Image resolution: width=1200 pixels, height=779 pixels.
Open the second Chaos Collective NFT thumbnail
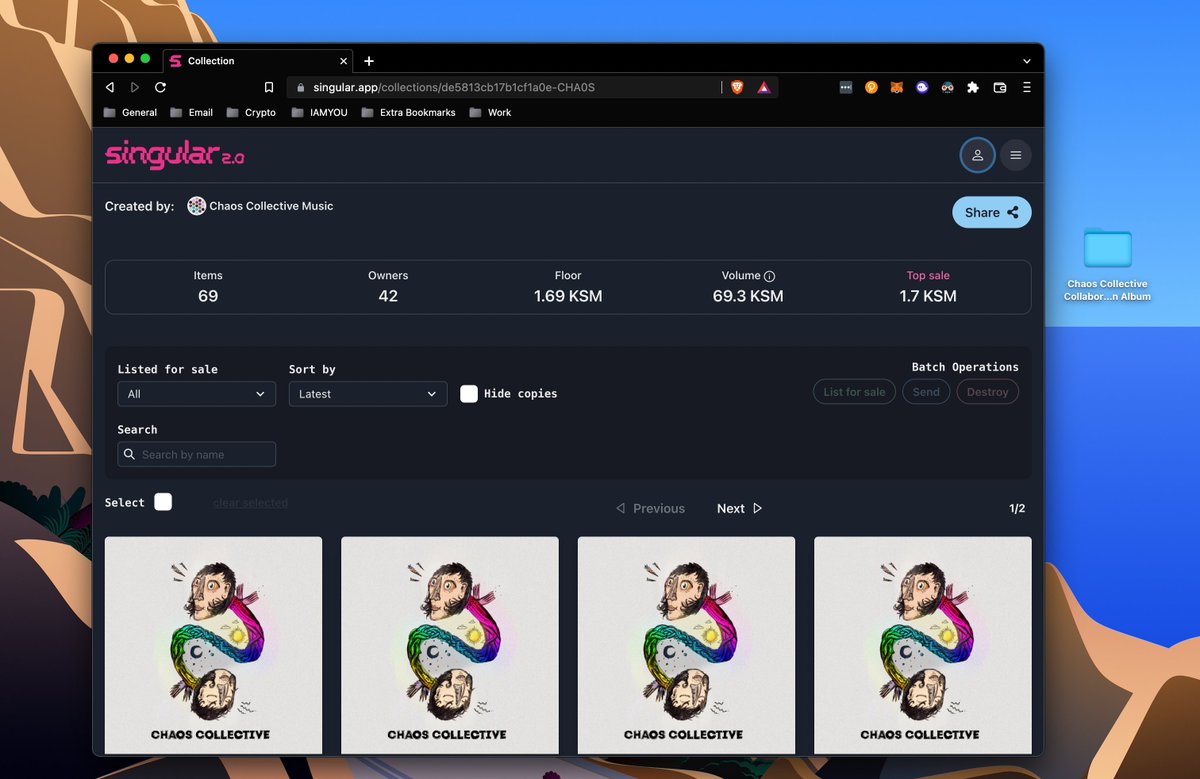tap(450, 645)
